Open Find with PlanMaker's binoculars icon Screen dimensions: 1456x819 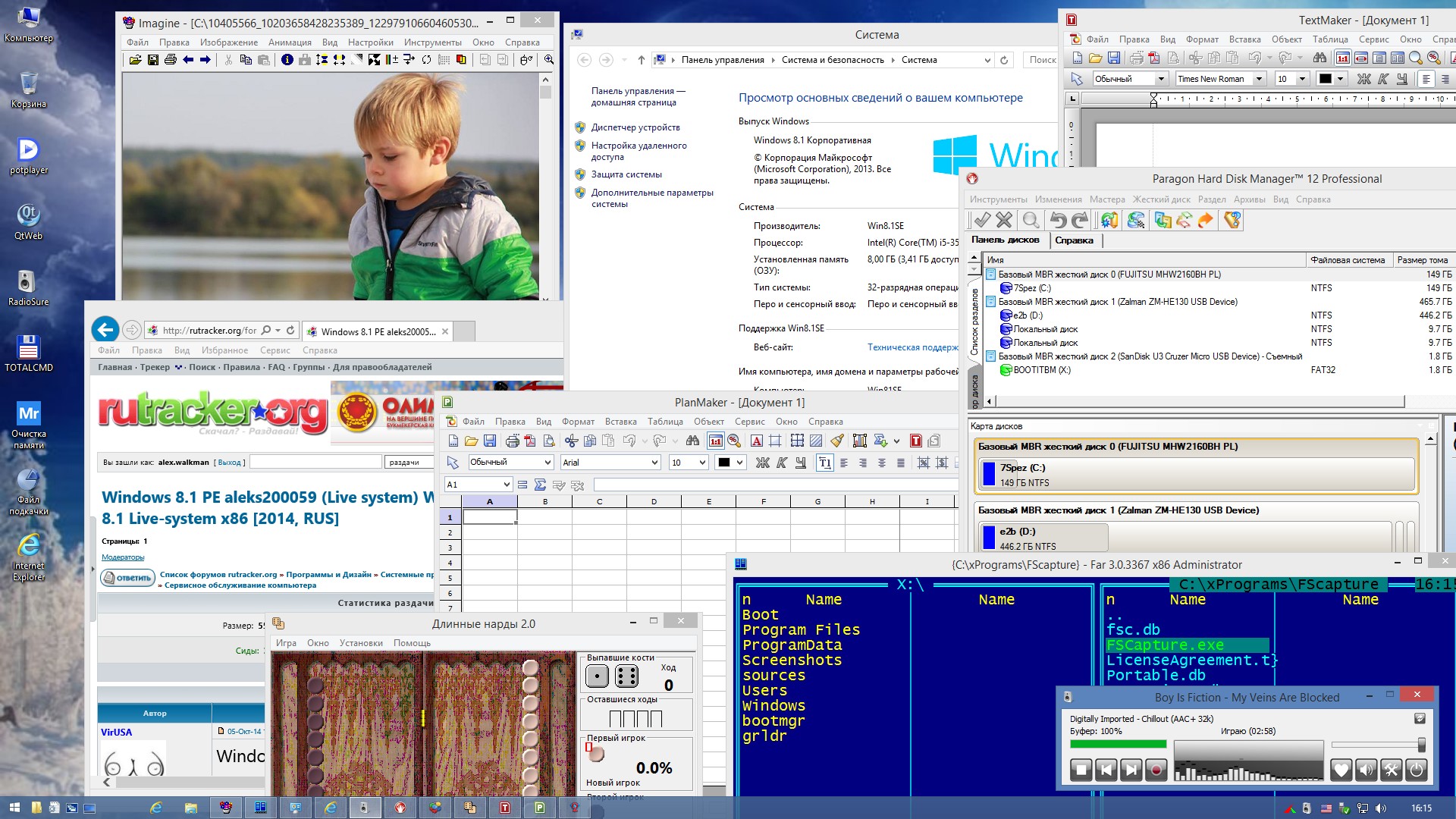click(692, 441)
